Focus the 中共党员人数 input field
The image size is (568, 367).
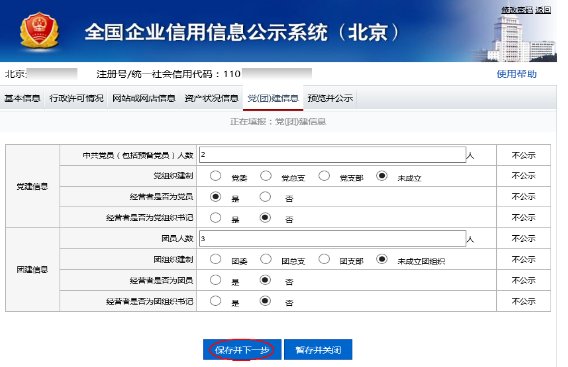[332, 155]
